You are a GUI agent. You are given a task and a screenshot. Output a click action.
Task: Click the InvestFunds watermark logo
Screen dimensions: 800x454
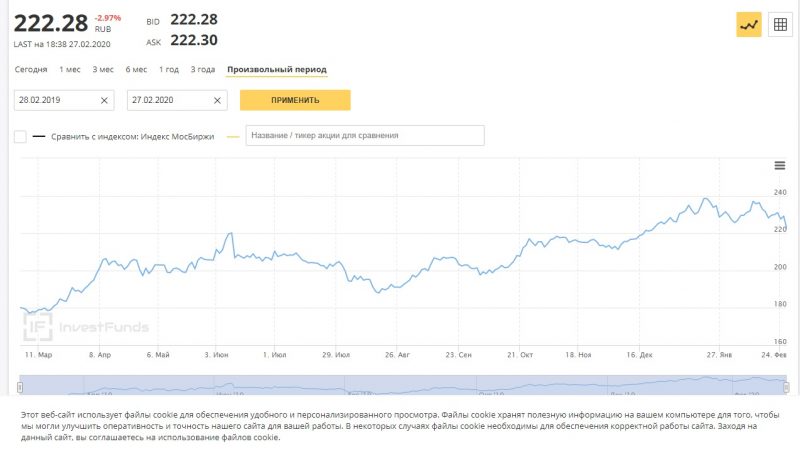pyautogui.click(x=86, y=325)
